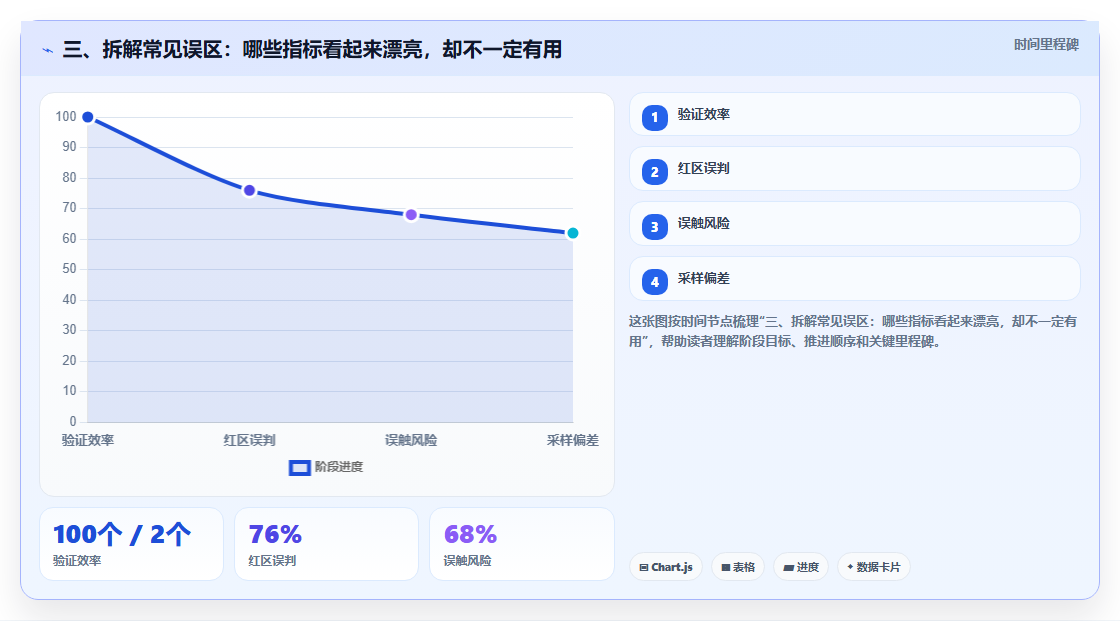Screen dimensions: 1120x621
Task: Click x-axis label 红区误判
Action: pos(249,440)
